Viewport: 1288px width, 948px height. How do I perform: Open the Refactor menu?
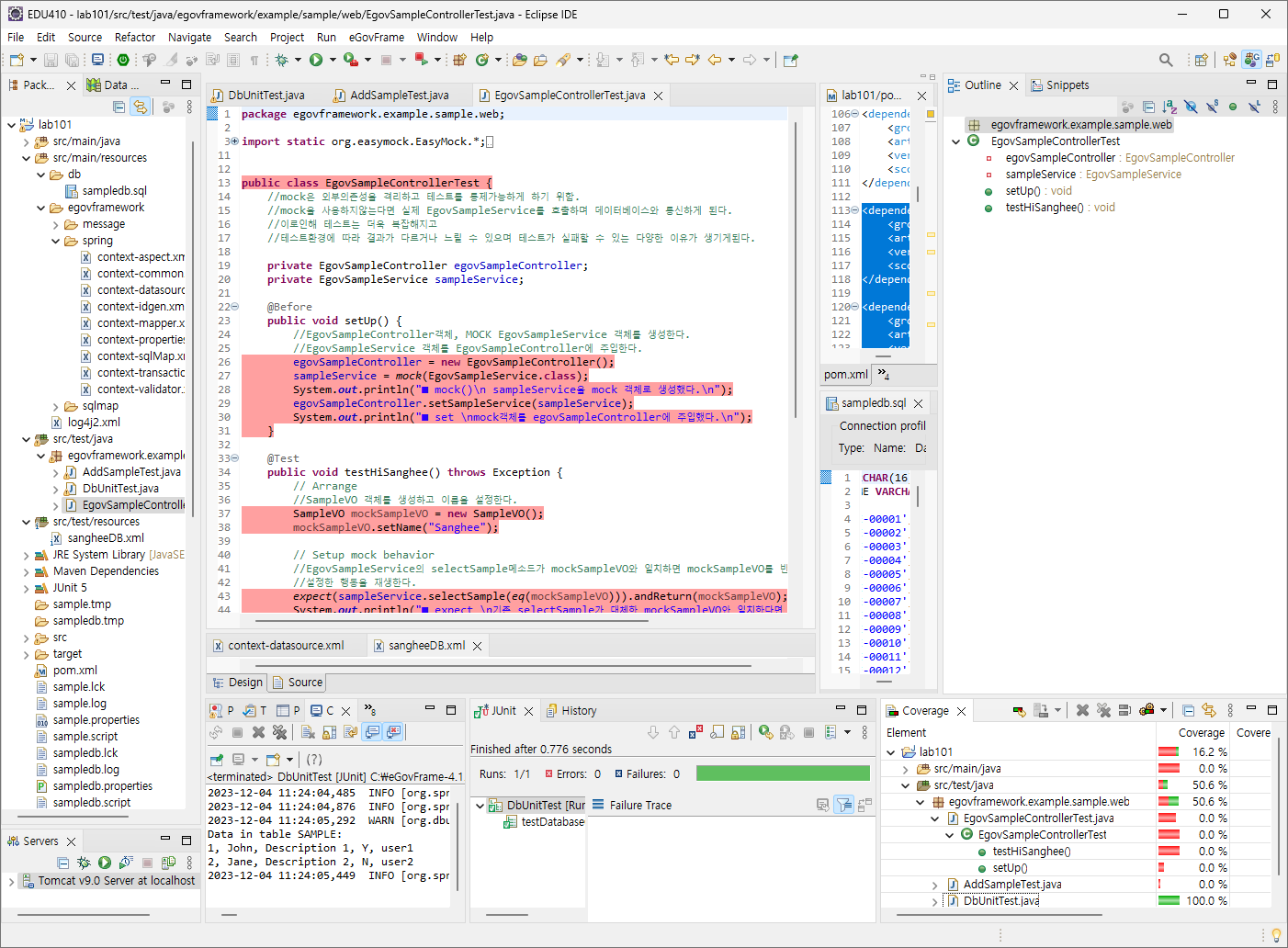pos(134,38)
